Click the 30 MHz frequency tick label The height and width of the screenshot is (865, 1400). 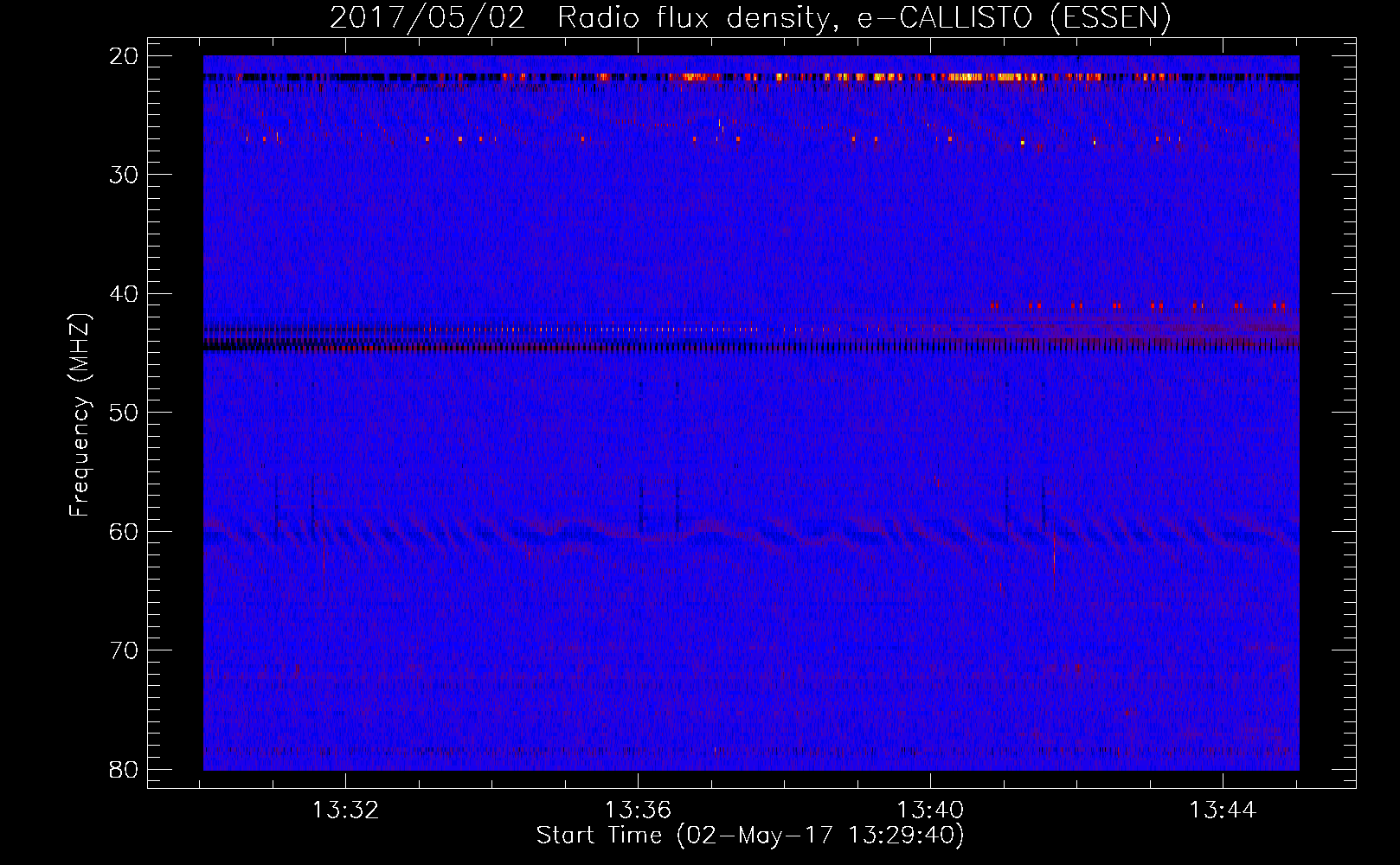(124, 175)
